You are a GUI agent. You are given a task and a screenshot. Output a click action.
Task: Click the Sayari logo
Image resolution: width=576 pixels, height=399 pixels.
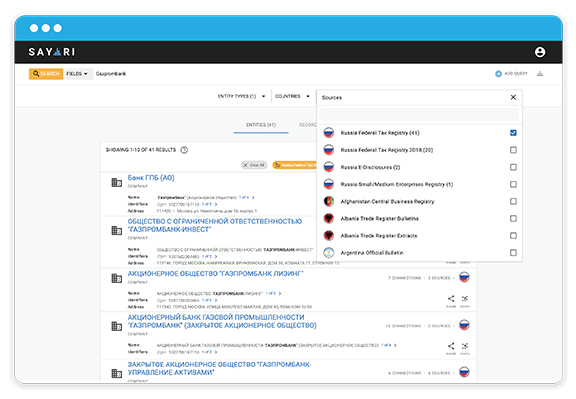click(51, 52)
